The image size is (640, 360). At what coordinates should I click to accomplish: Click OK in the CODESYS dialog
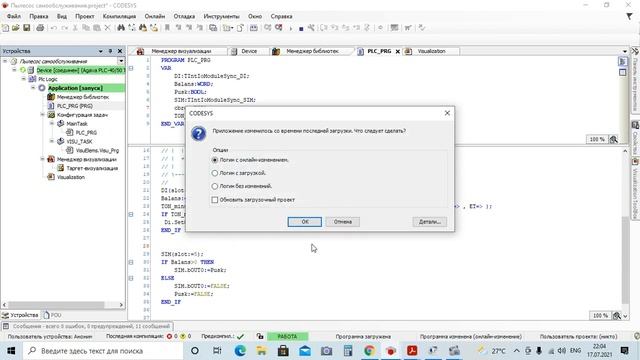[304, 222]
